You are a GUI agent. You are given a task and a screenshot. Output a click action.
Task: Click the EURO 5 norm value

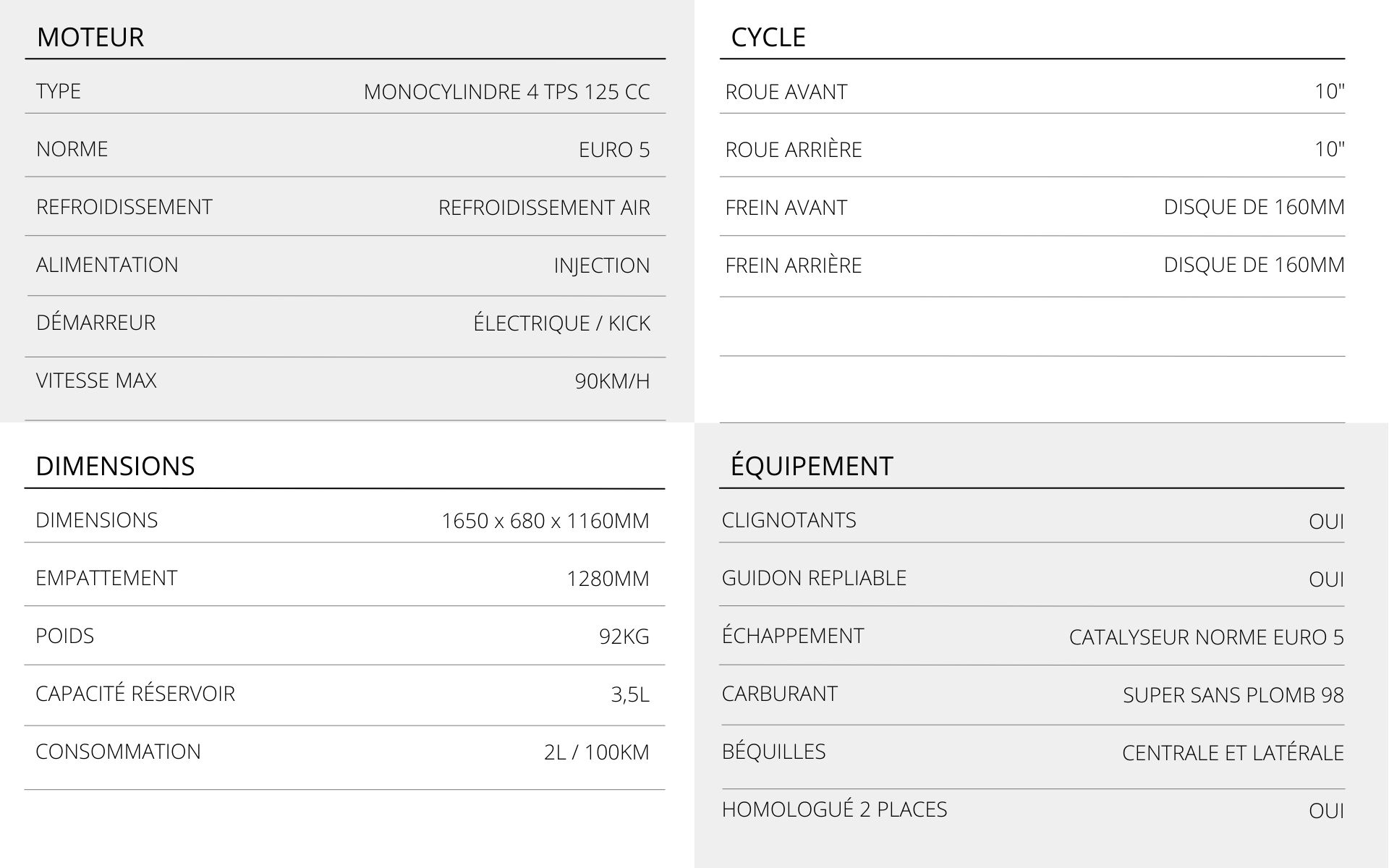[x=614, y=150]
